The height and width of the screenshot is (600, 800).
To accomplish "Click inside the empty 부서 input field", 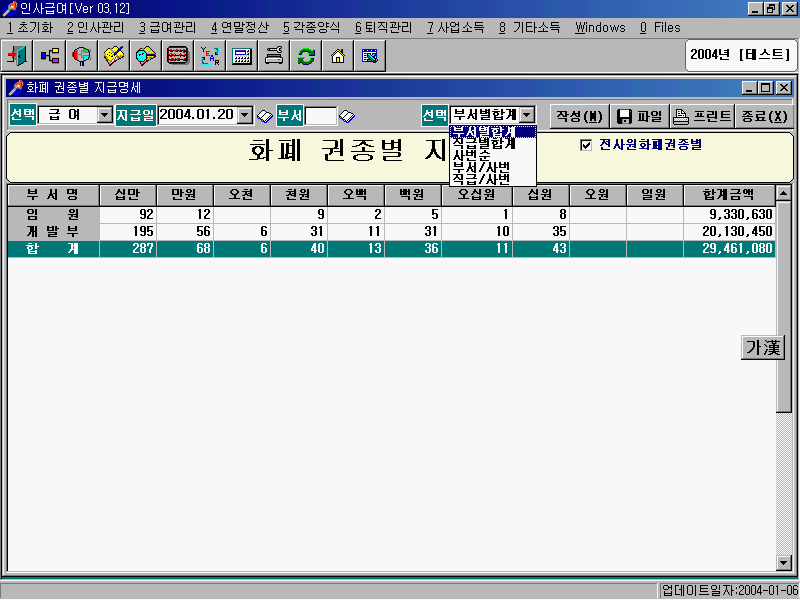I will pyautogui.click(x=320, y=116).
